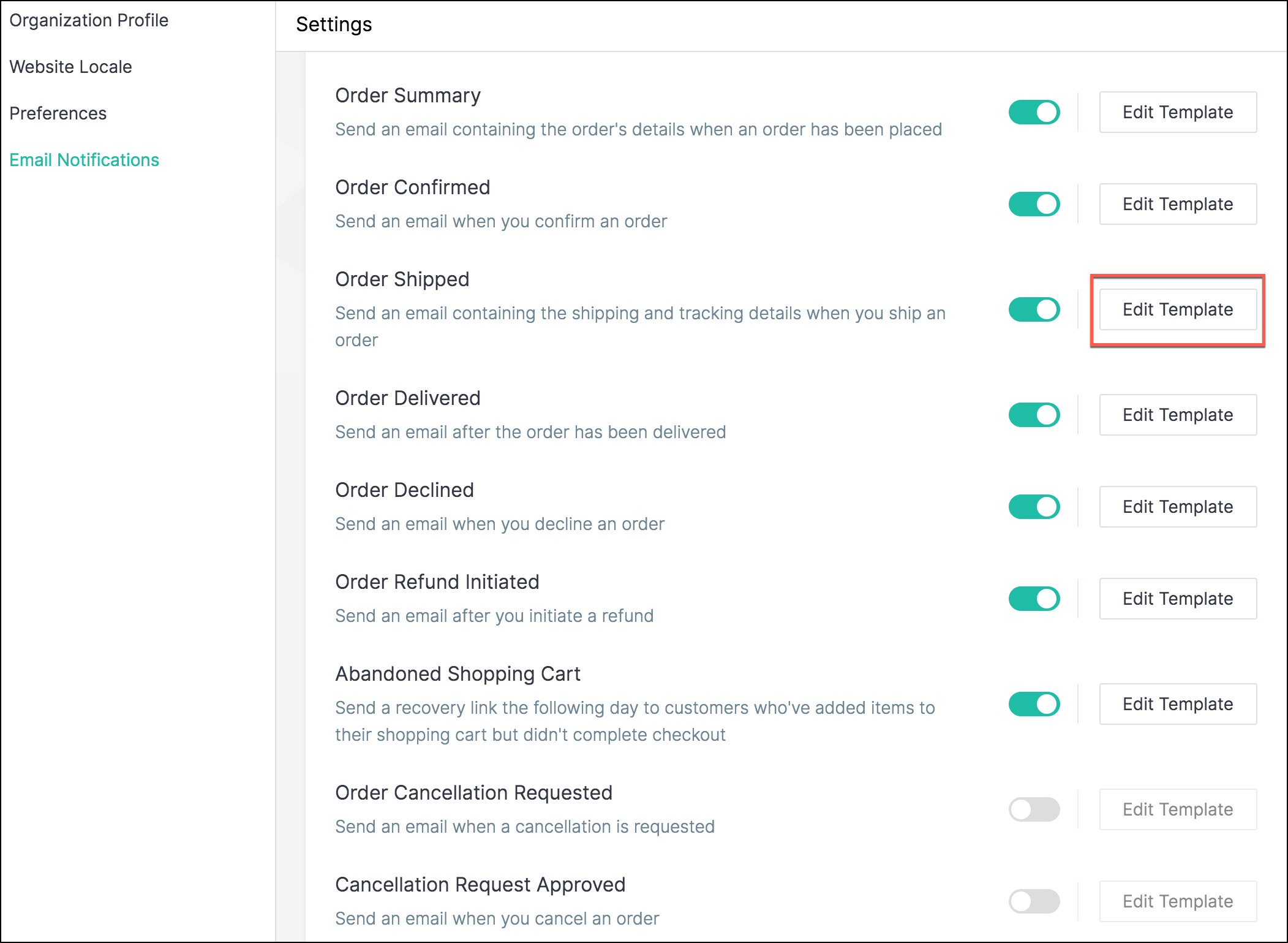Edit the Order Summary template
1288x943 pixels.
pyautogui.click(x=1177, y=113)
